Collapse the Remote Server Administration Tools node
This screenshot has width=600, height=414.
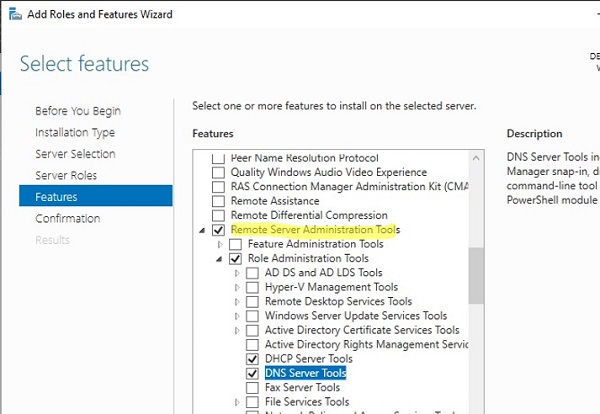pos(204,230)
